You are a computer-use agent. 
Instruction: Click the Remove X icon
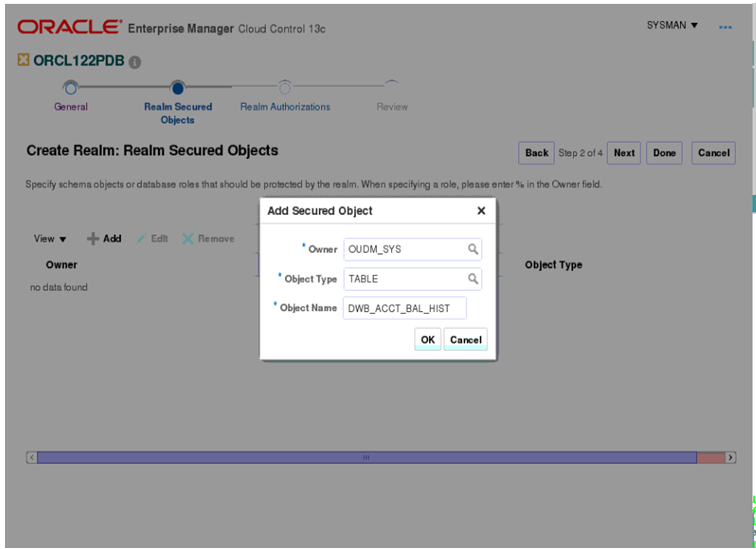(188, 239)
